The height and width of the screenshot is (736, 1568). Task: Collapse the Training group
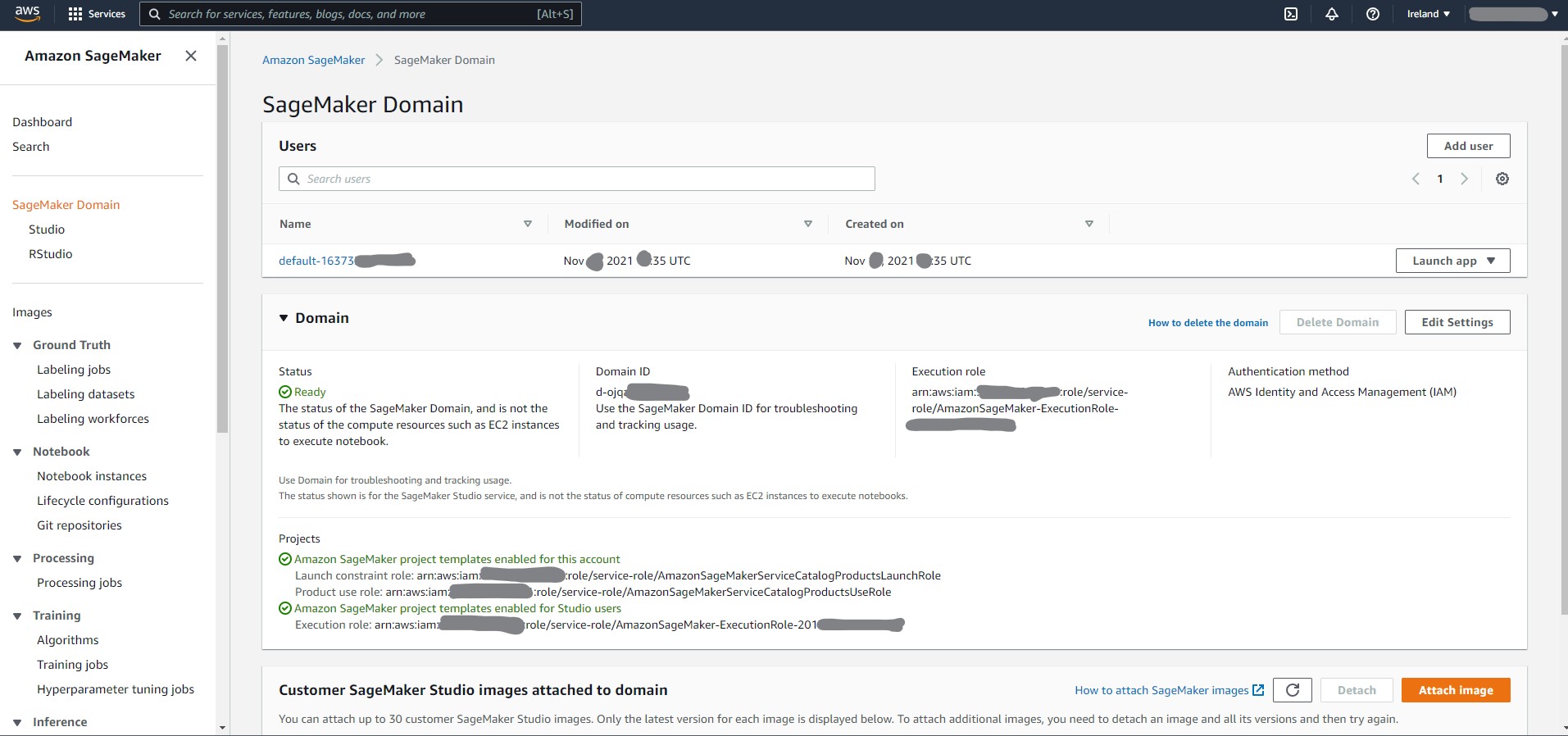tap(17, 616)
